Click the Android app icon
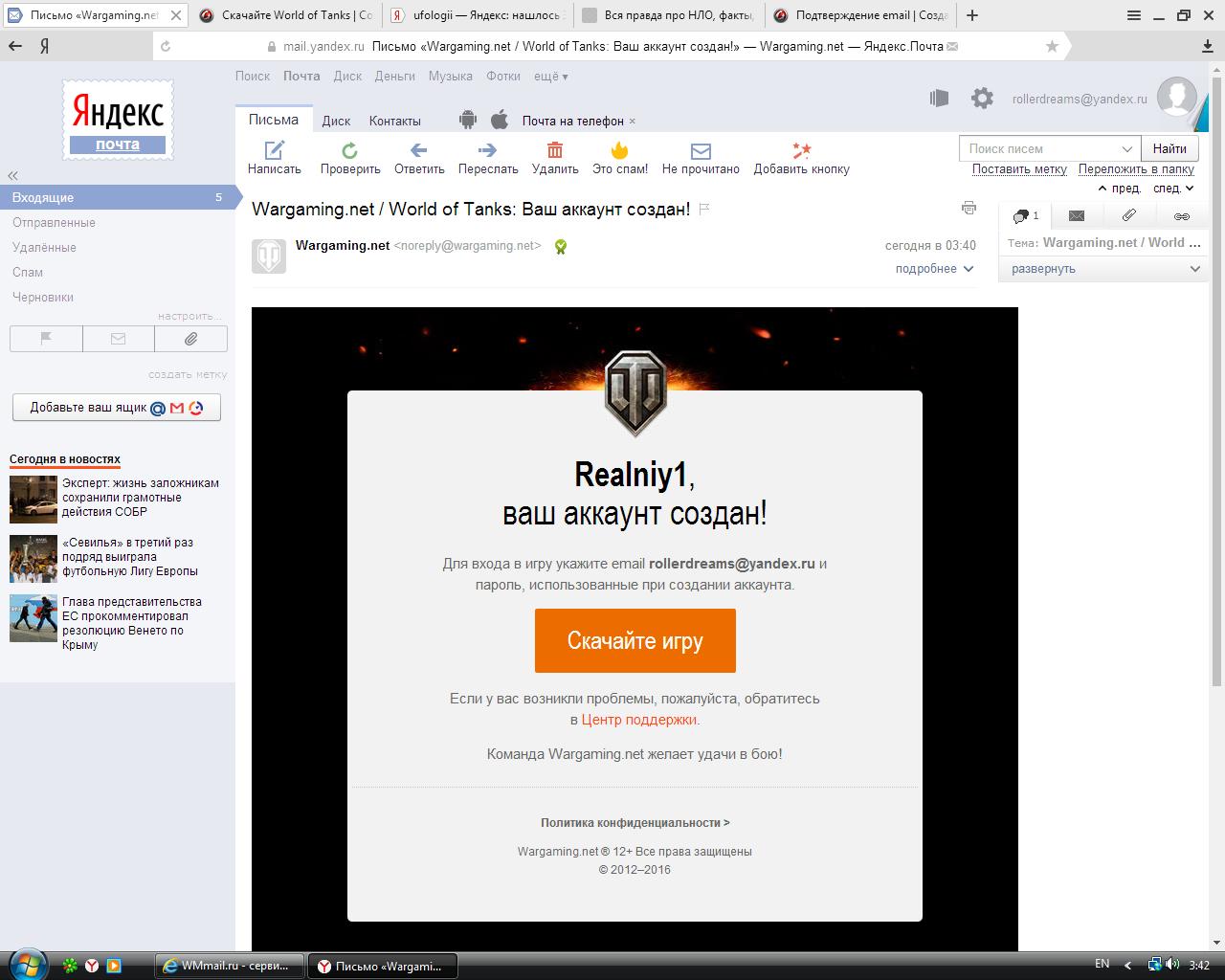 coord(467,120)
